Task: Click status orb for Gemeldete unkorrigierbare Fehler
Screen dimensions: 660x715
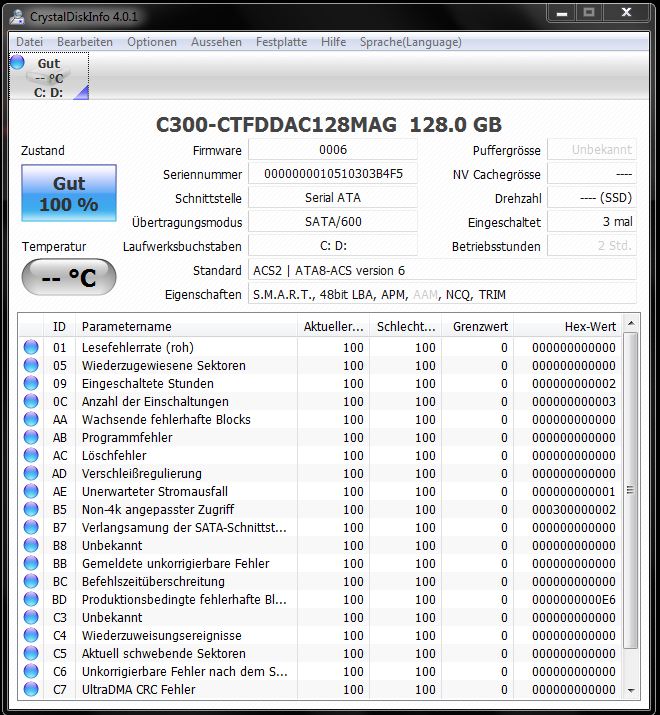Action: coord(31,564)
